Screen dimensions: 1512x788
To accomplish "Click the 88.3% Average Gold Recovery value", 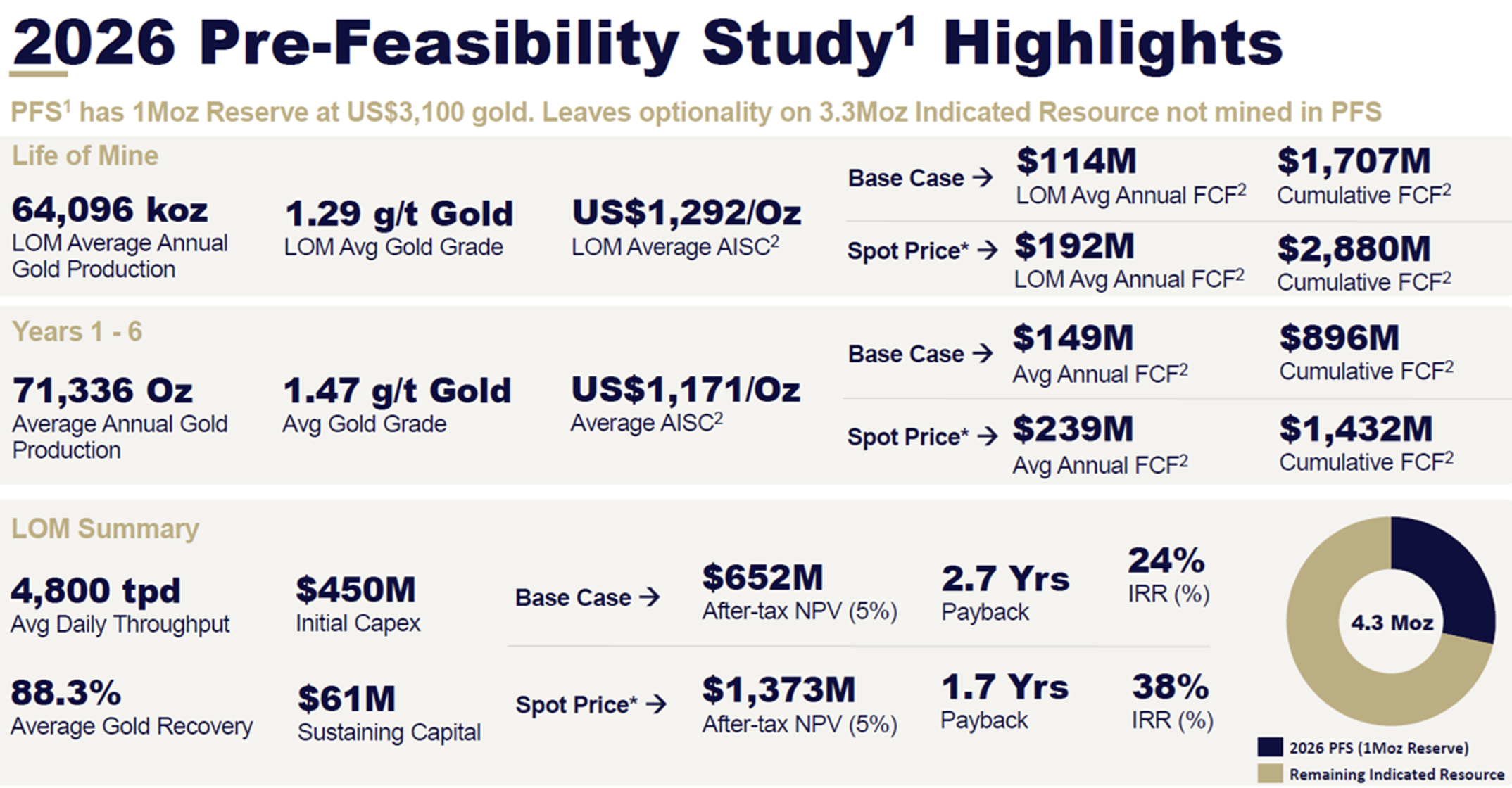I will [x=65, y=692].
